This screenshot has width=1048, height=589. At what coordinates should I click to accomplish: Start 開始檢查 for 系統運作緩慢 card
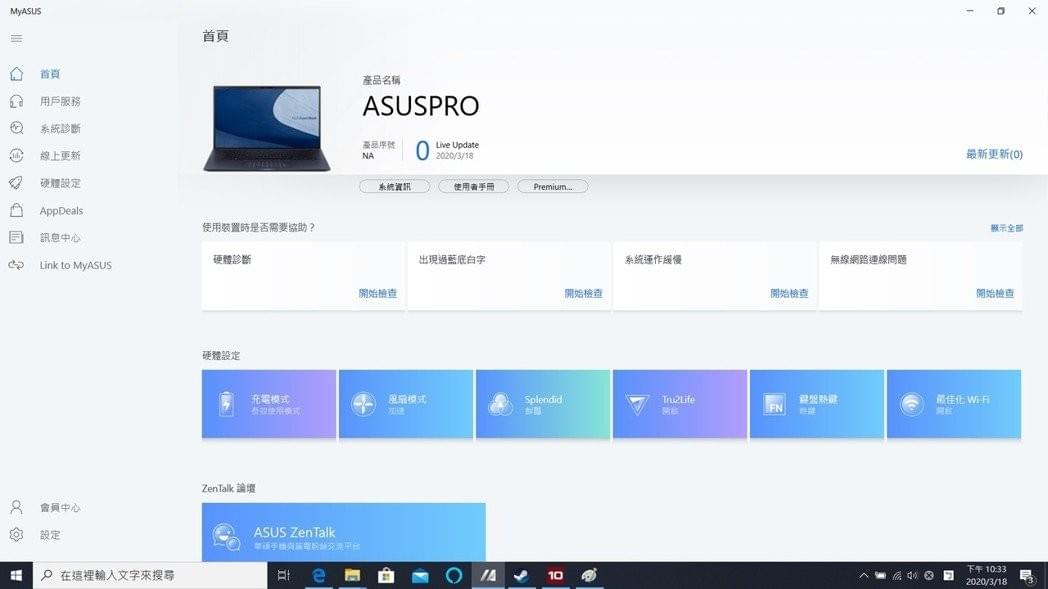789,293
